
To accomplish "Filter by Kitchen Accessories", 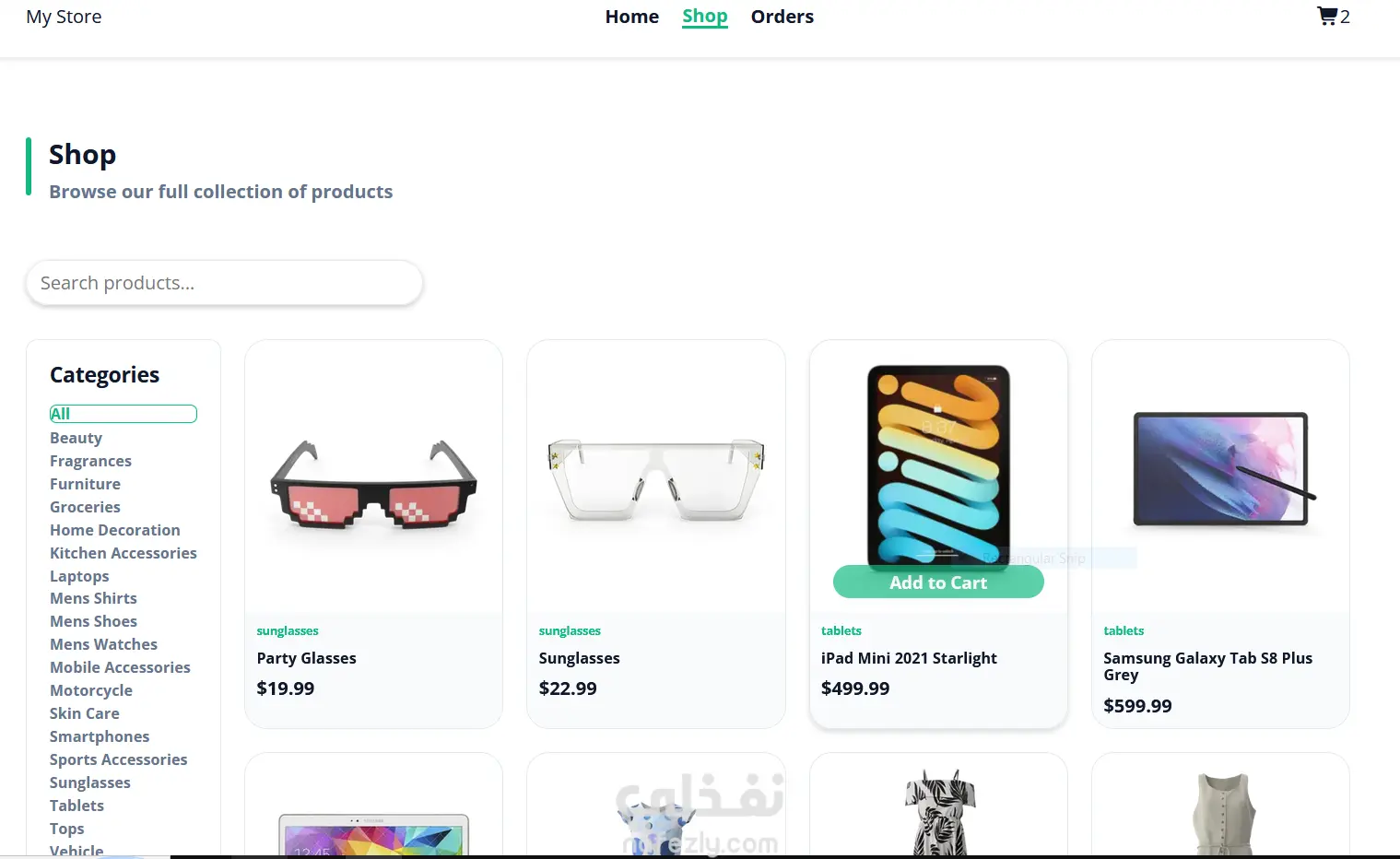I will coord(124,553).
